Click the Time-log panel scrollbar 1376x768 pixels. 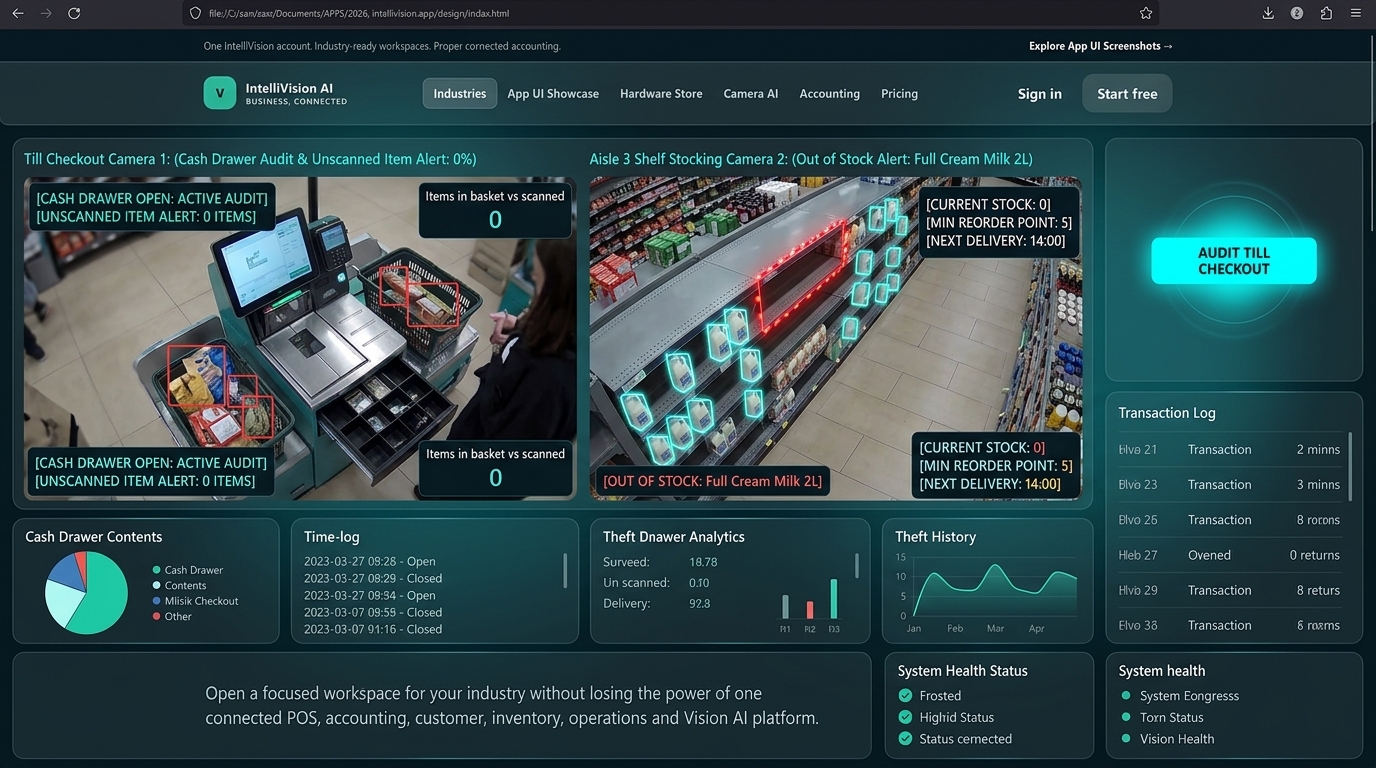pos(565,570)
